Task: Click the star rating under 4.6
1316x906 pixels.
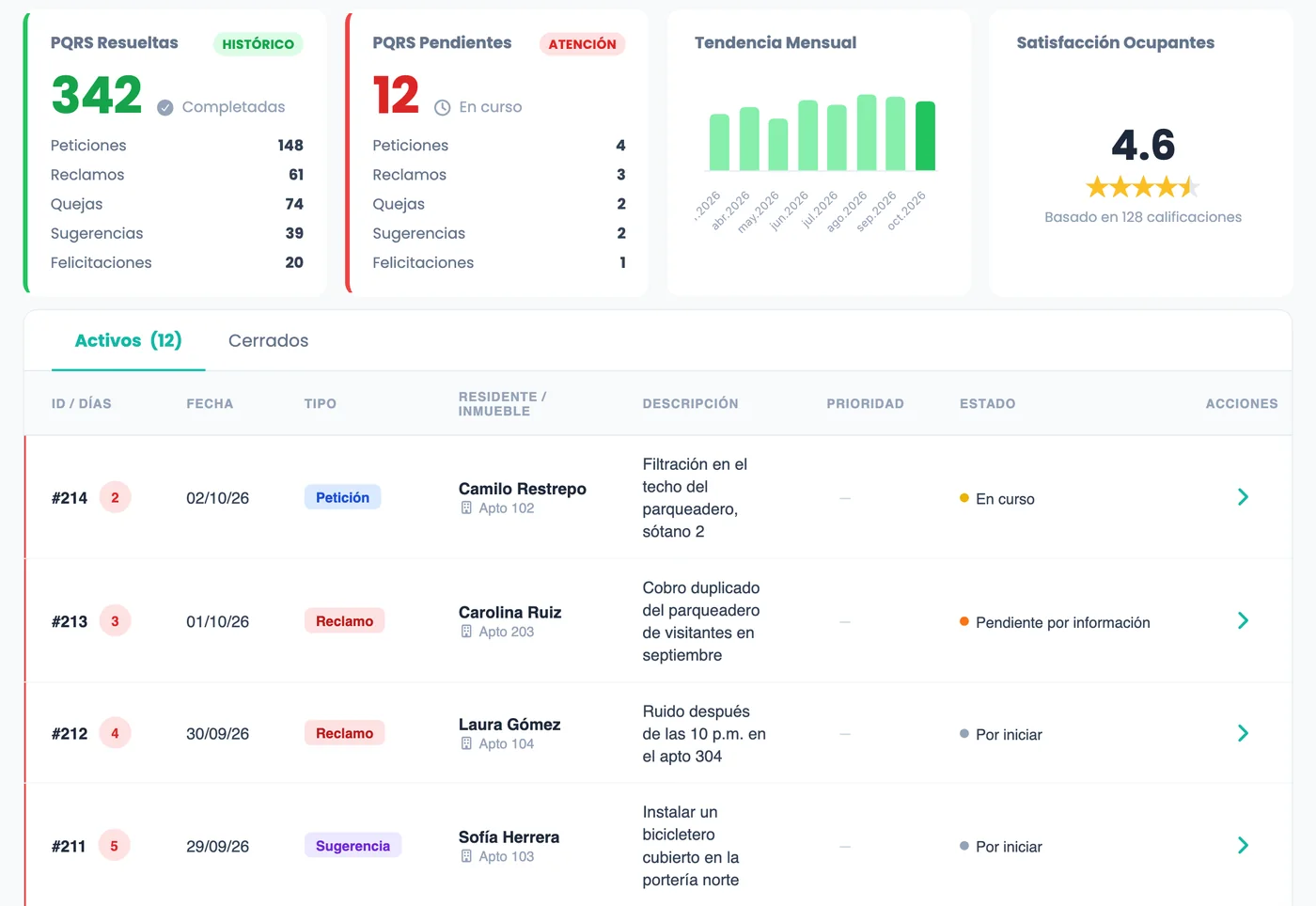Action: click(x=1143, y=187)
